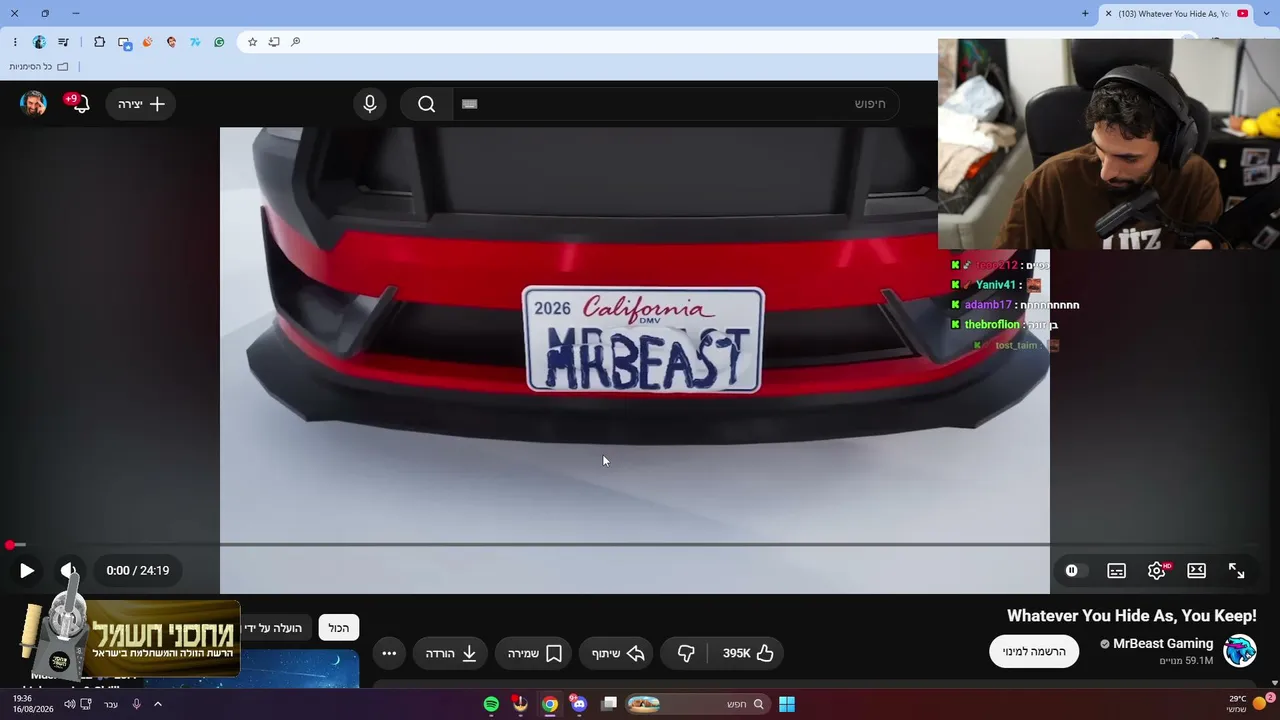Mute the video with the speaker icon
This screenshot has height=720, width=1280.
68,571
